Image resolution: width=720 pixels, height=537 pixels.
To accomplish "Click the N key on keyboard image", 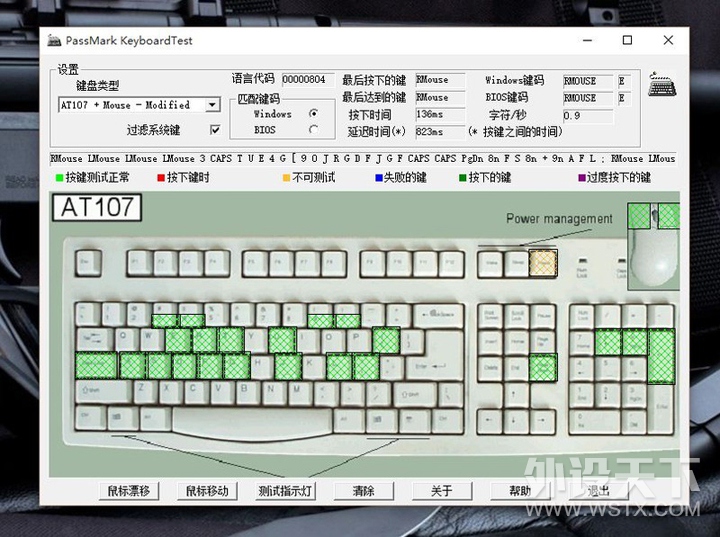I will (x=276, y=393).
